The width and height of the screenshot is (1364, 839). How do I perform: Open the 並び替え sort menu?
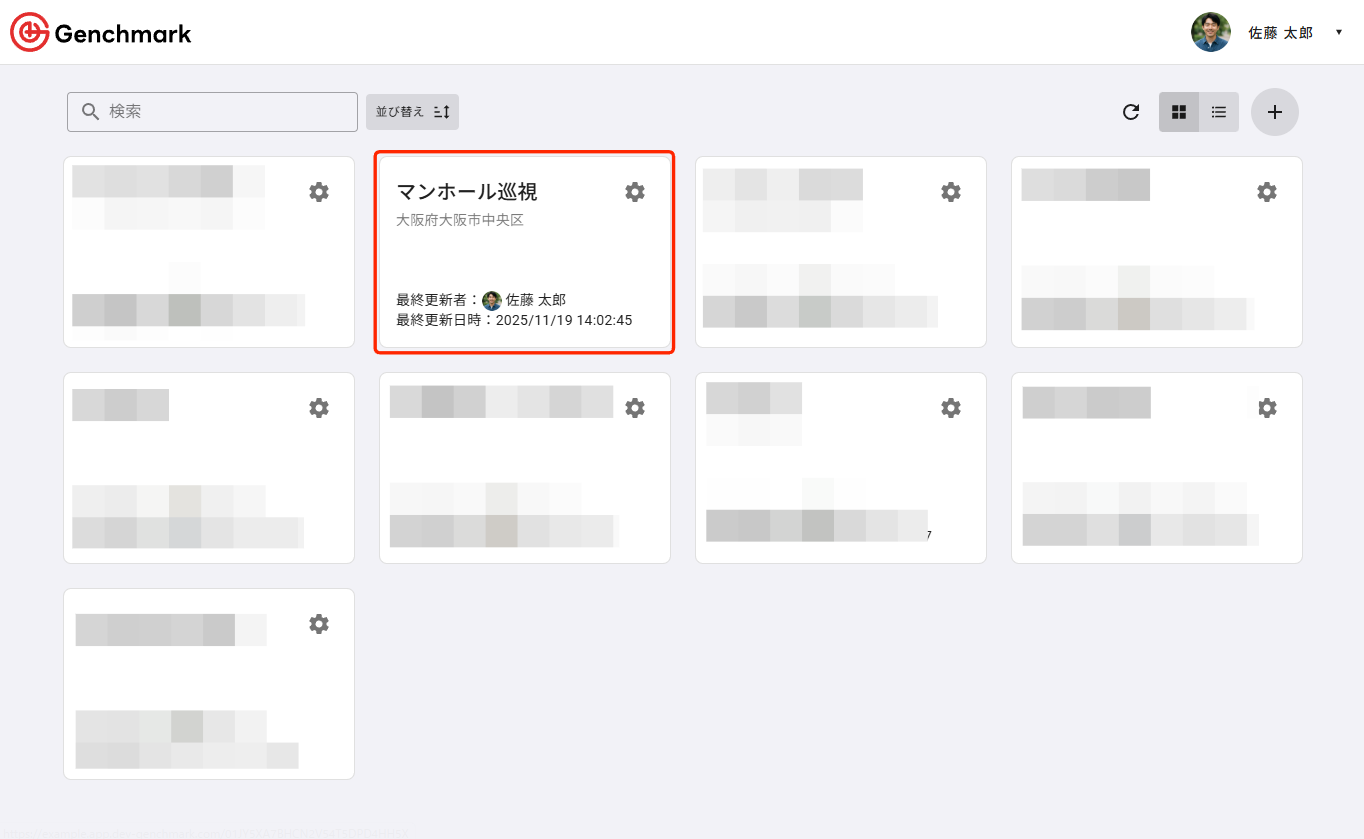pyautogui.click(x=412, y=112)
